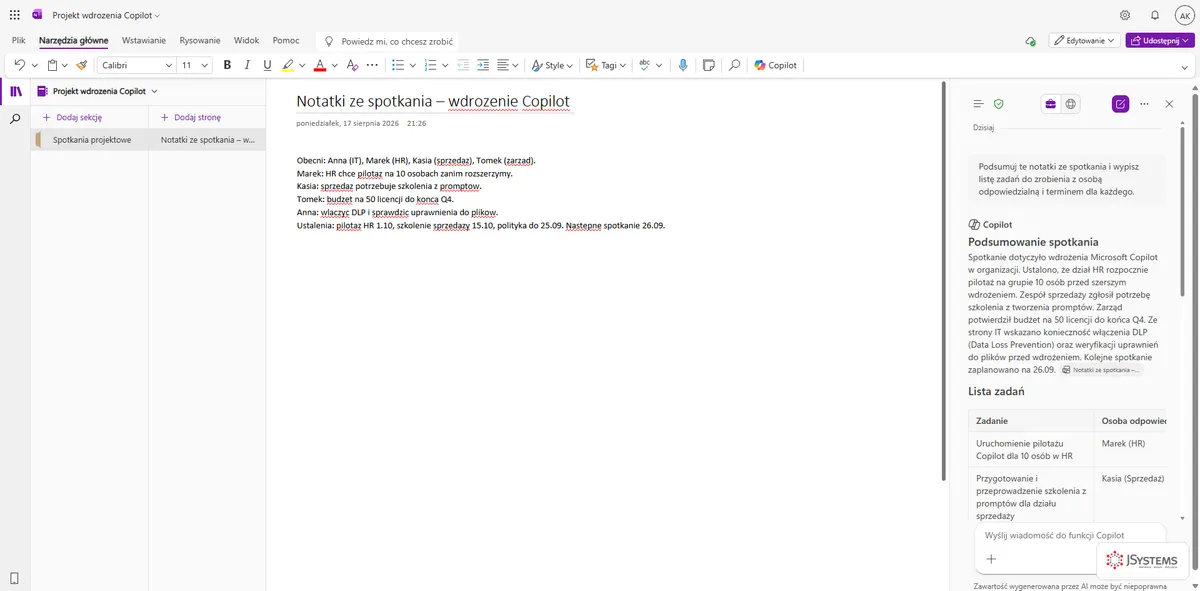Toggle the notebook navigation pane icon
This screenshot has height=591, width=1200.
15,91
